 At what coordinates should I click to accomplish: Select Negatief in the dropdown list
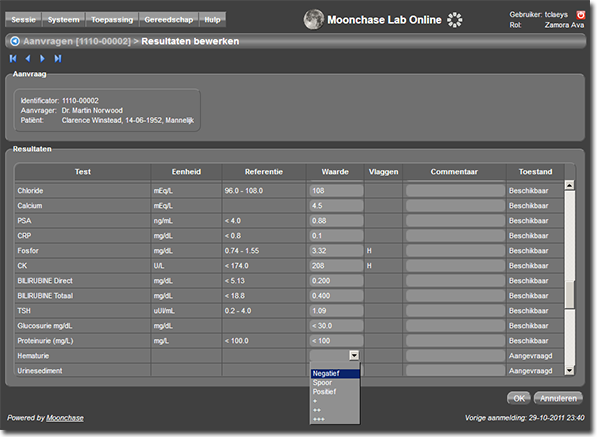(x=335, y=373)
